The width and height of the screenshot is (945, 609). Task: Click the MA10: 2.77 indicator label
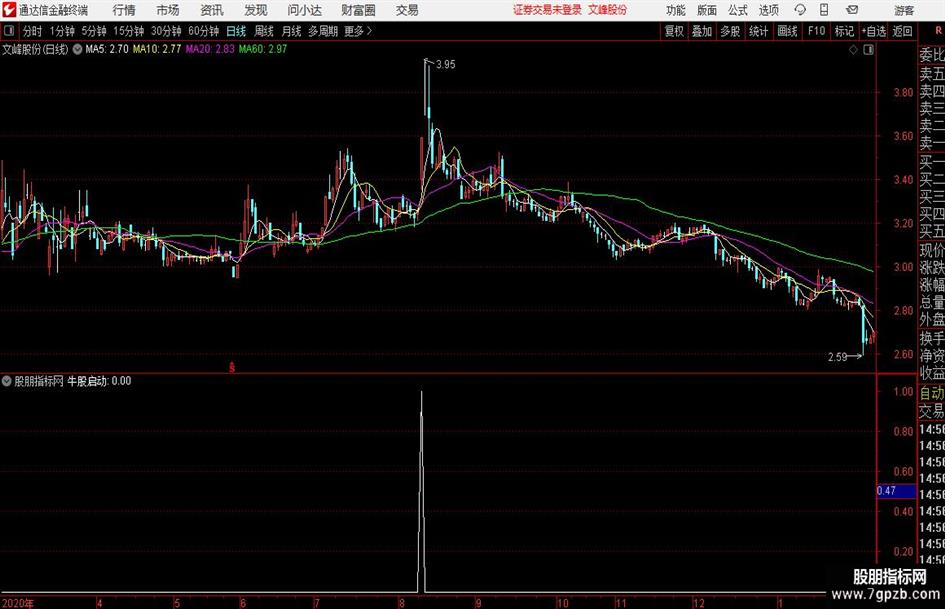point(157,49)
